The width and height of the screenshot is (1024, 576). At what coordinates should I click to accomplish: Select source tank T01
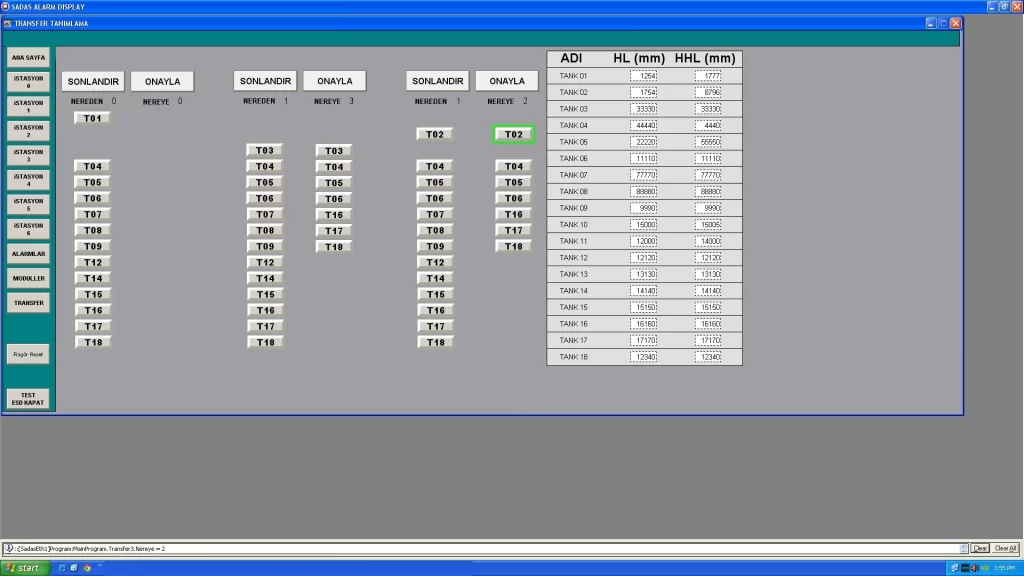pos(93,118)
